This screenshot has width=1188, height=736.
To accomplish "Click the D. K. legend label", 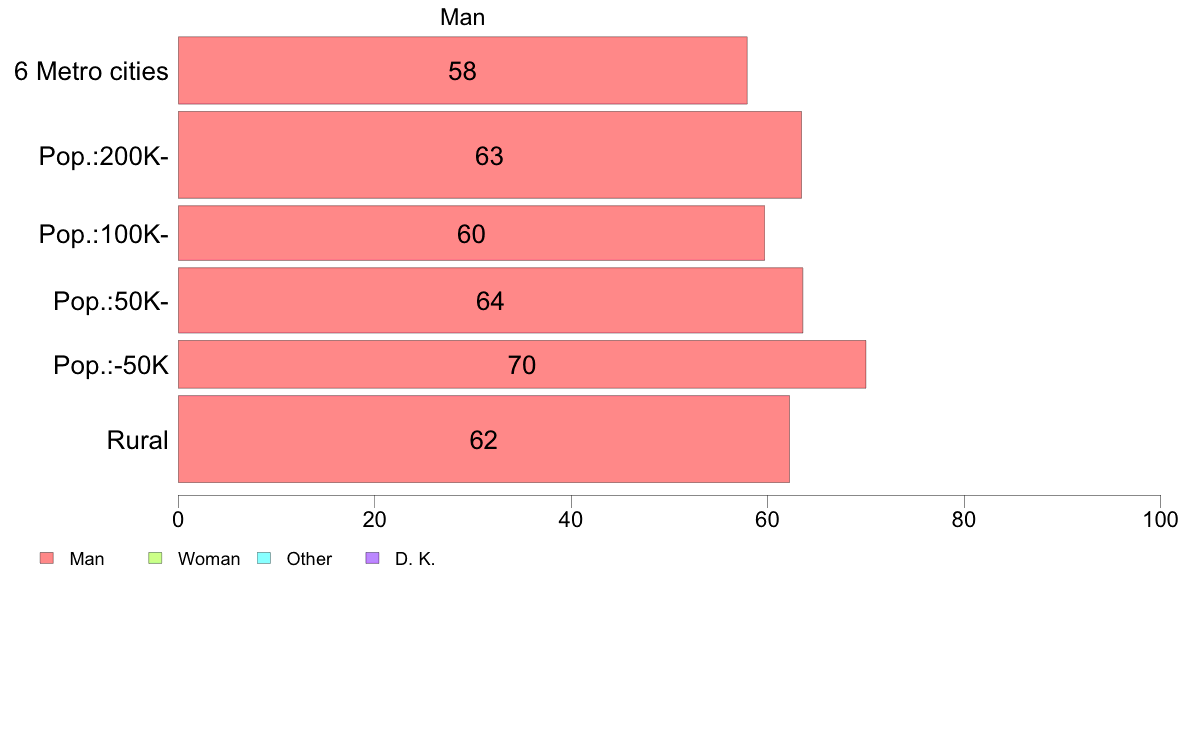I will (x=415, y=559).
